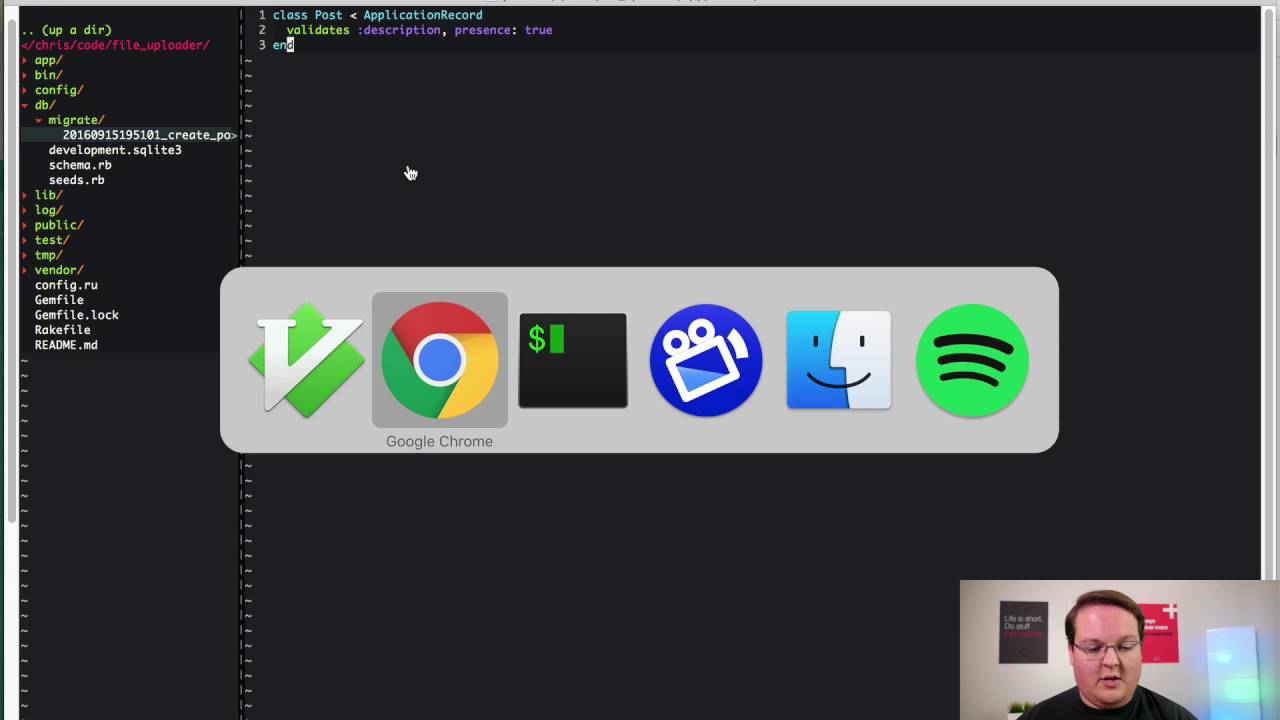The width and height of the screenshot is (1280, 720).
Task: Click 'class' keyword on line 1
Action: 290,15
